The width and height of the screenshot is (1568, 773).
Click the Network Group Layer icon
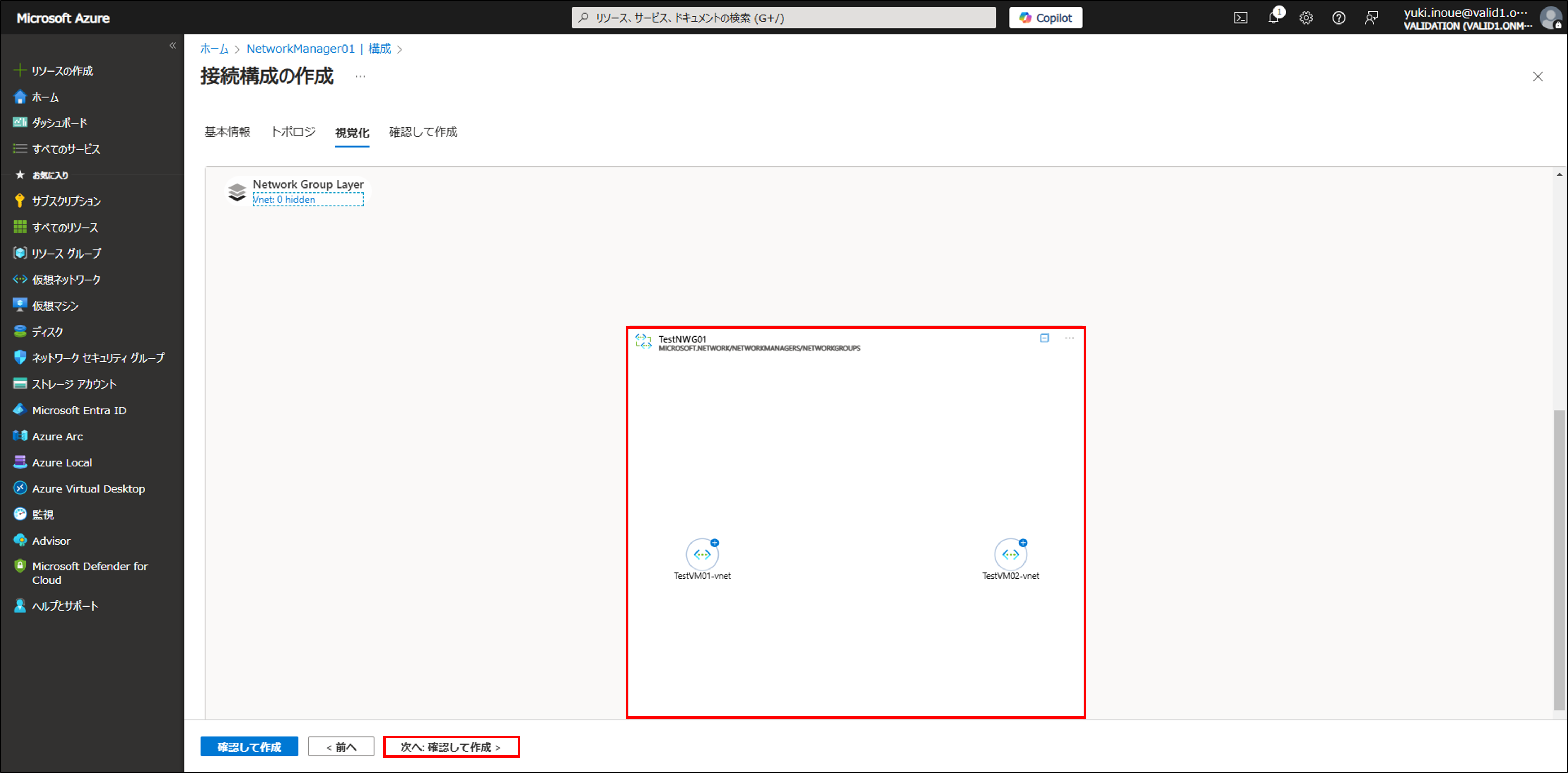point(237,192)
